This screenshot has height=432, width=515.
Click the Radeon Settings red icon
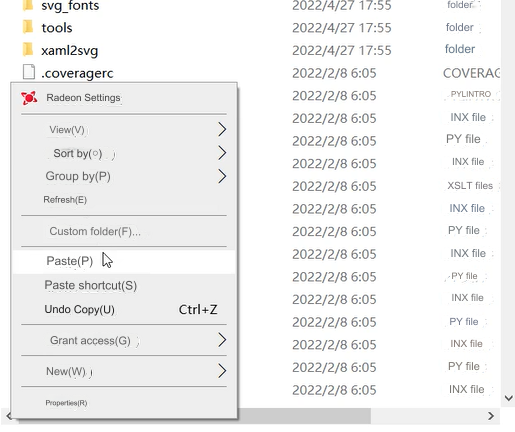29,98
